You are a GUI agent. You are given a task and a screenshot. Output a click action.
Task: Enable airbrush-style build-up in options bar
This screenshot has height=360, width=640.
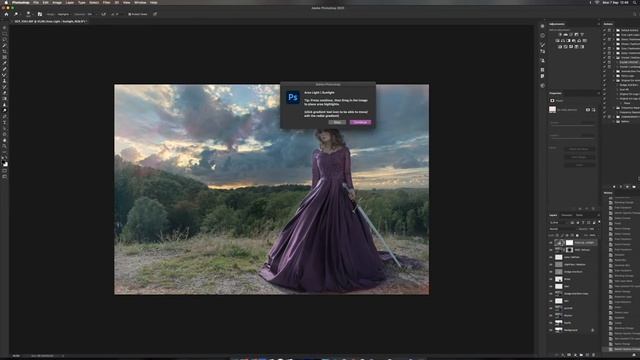103,14
